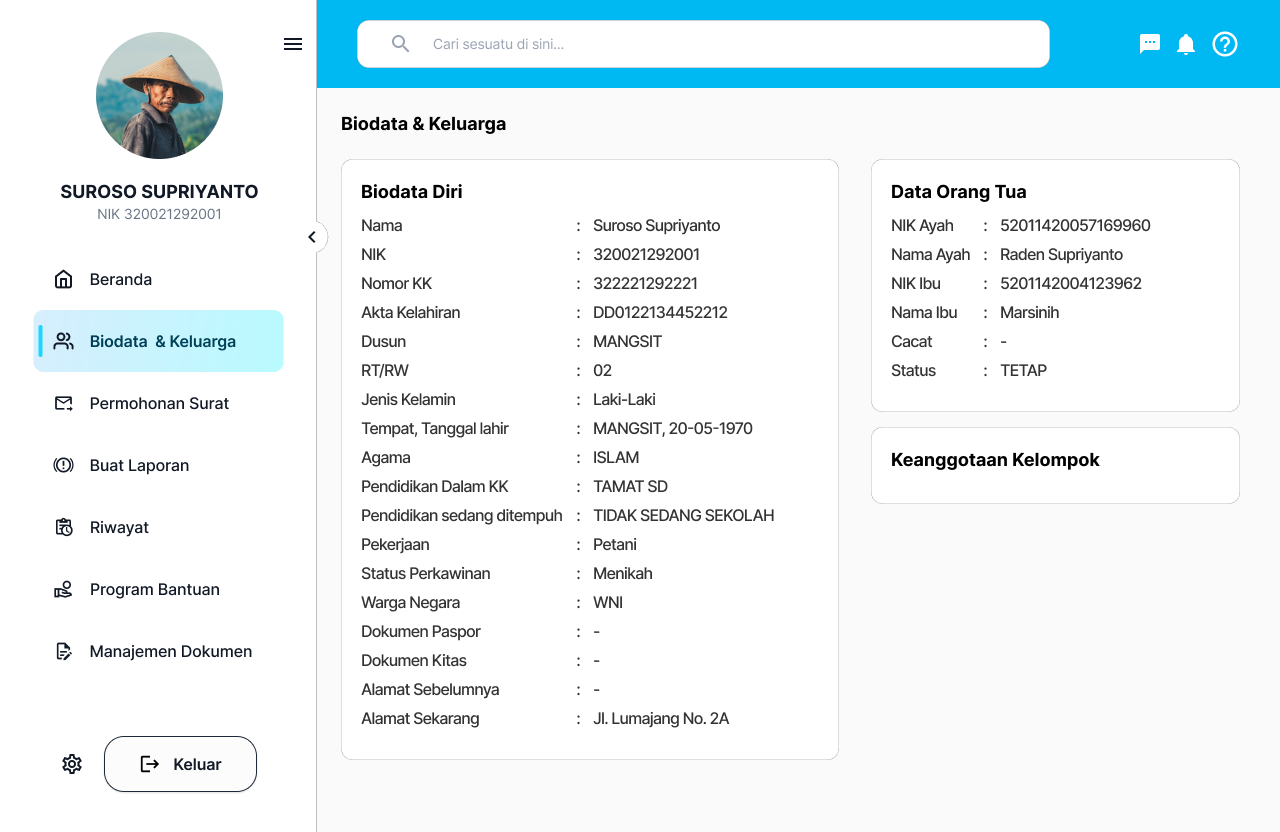Click the Manajemen Dokumen file icon

tap(64, 651)
